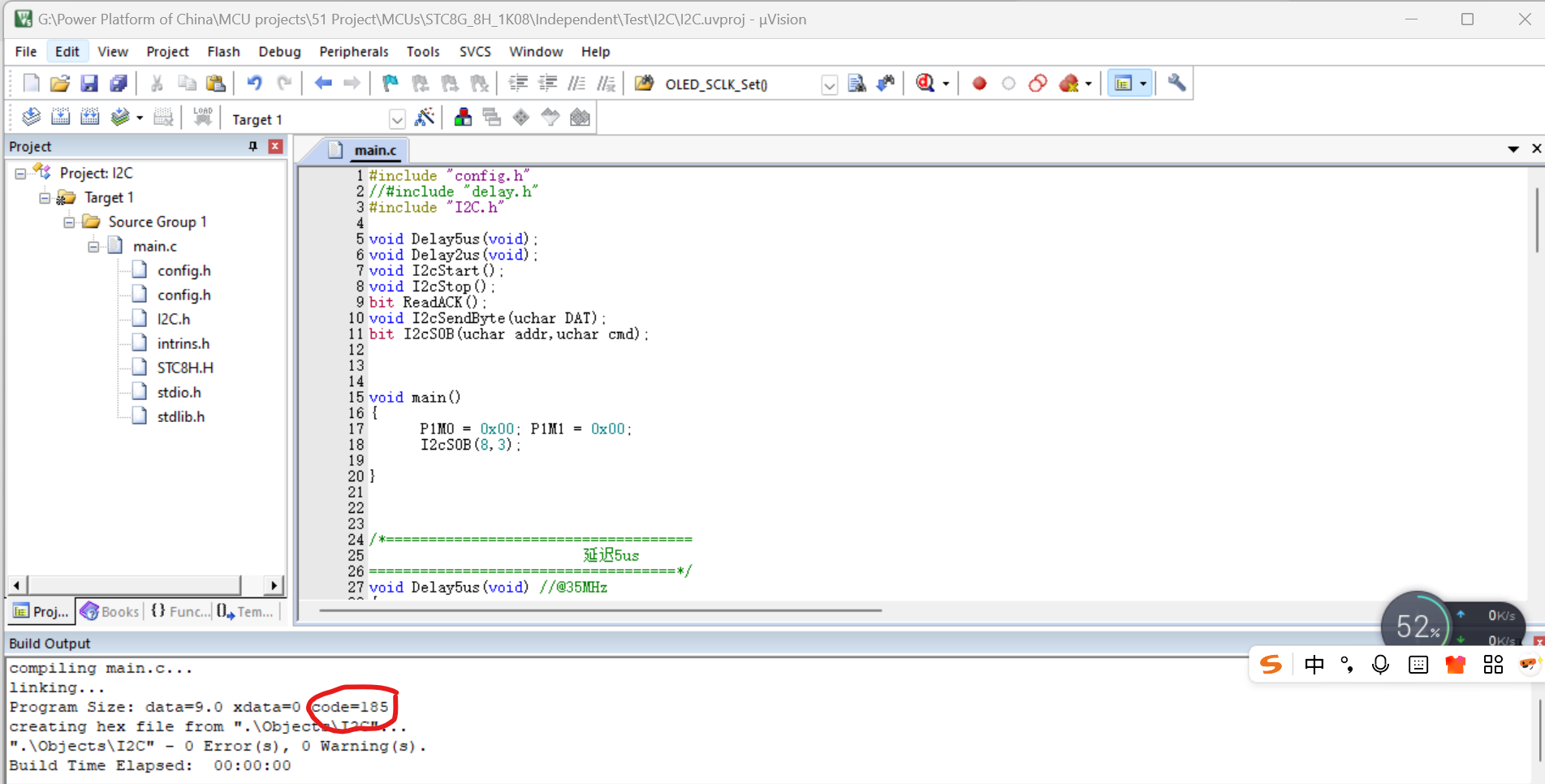This screenshot has height=784, width=1545.
Task: Open Manage Project Items with the colored blocks icon
Action: click(x=463, y=118)
